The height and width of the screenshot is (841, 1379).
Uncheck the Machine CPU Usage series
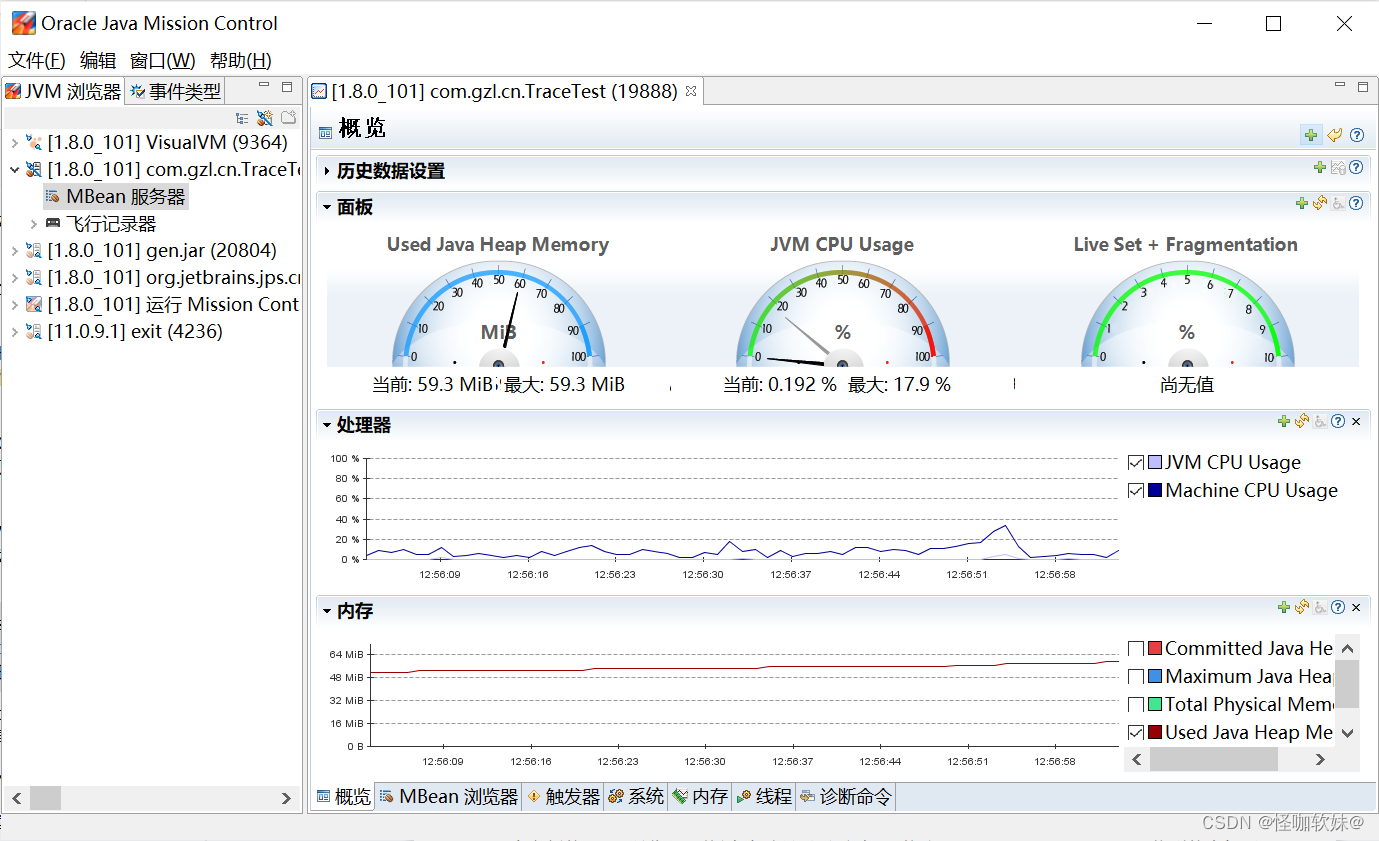pos(1135,490)
